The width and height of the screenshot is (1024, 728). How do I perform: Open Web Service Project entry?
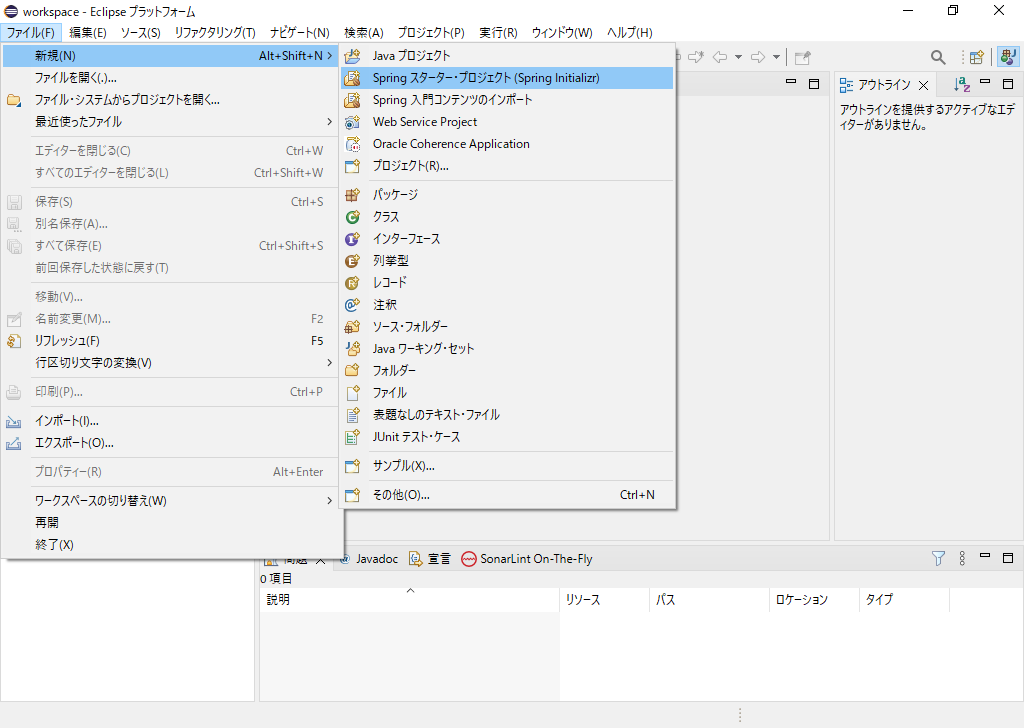pos(507,122)
